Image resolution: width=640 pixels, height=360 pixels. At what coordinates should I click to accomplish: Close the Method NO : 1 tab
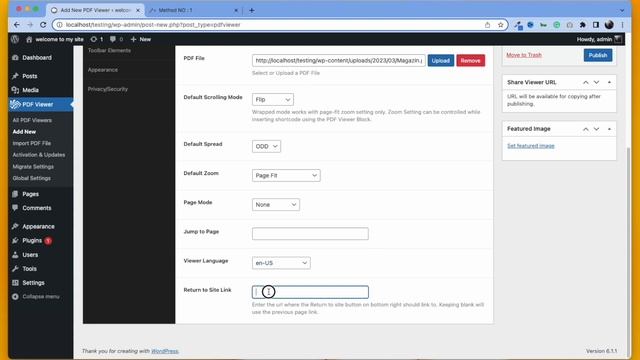coord(236,10)
